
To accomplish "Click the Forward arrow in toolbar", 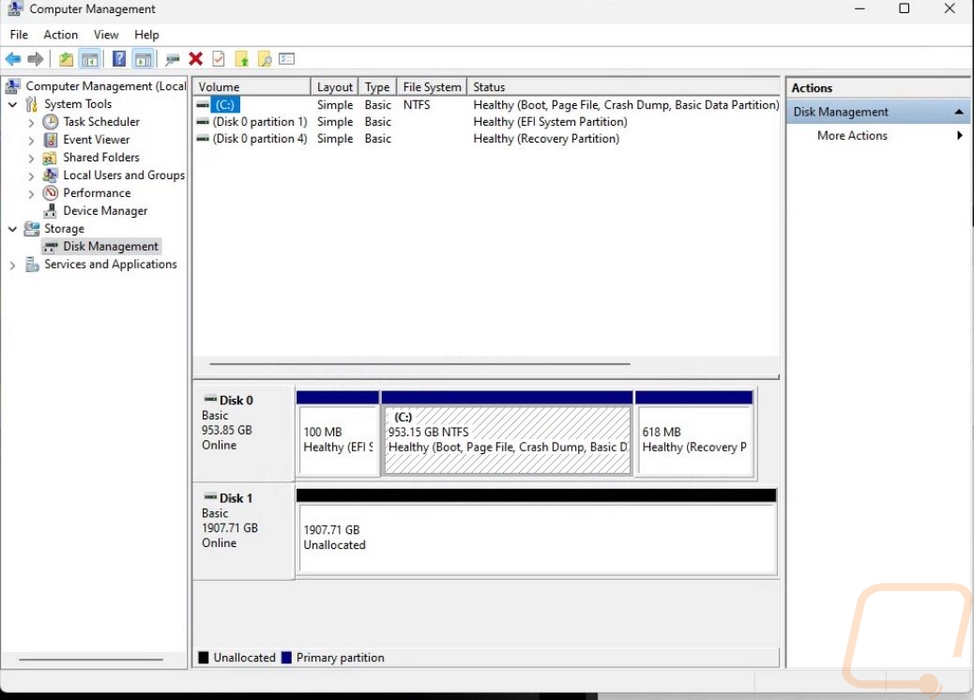I will pos(35,59).
